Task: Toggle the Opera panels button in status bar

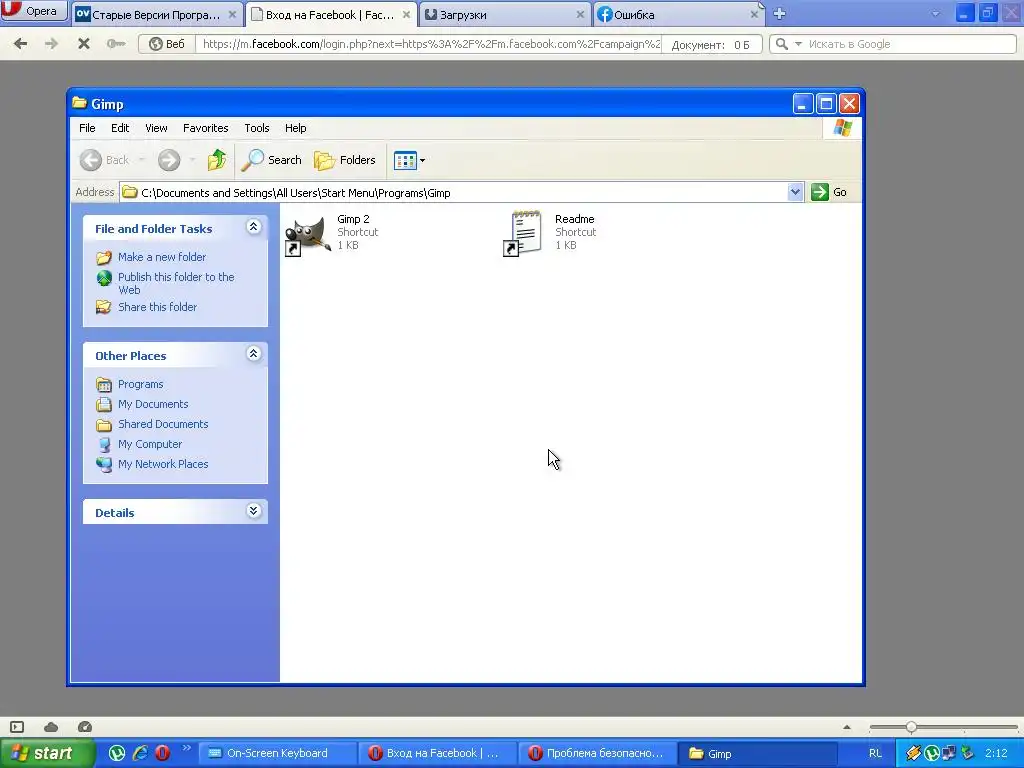Action: [17, 727]
